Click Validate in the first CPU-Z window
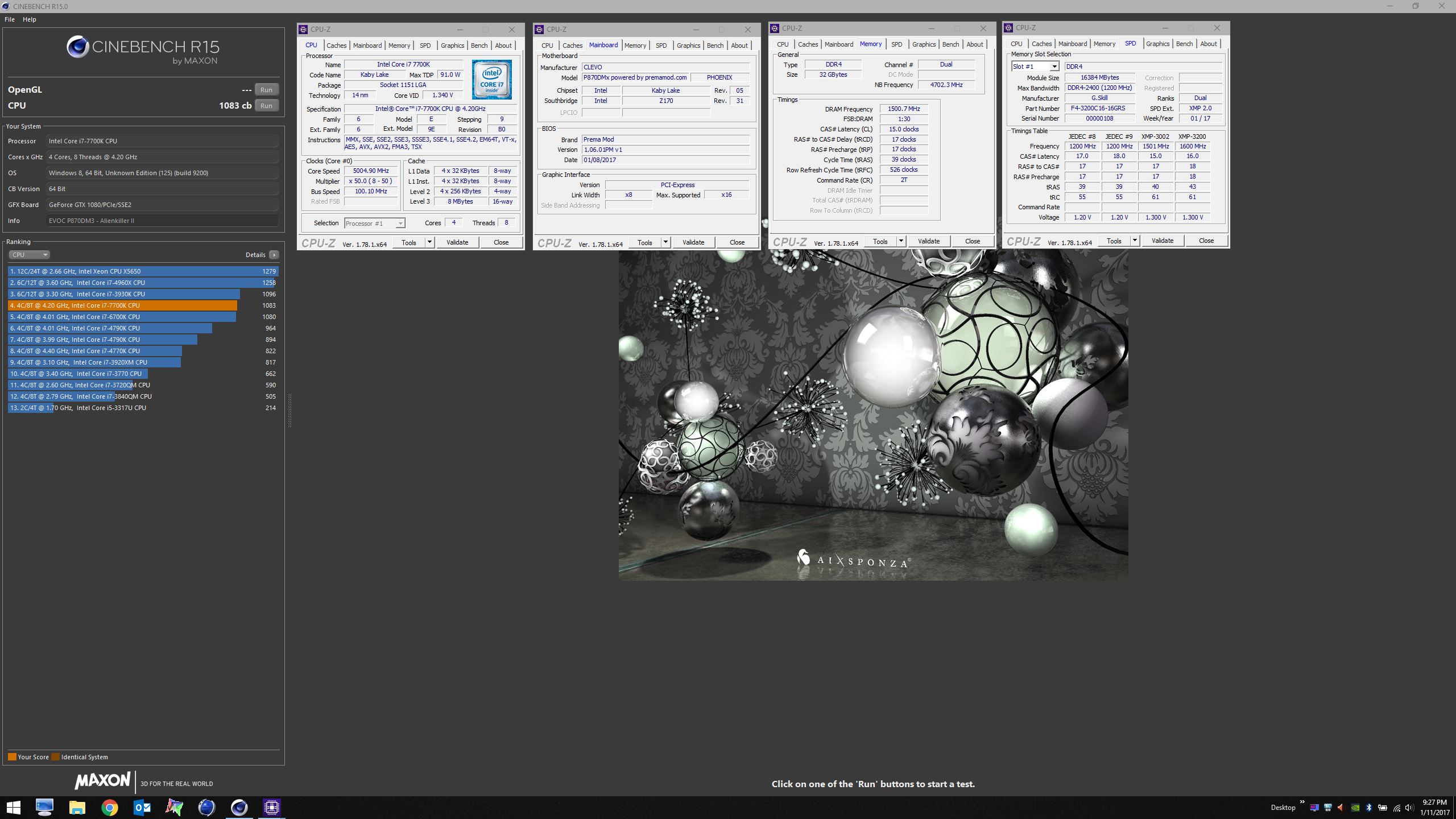The height and width of the screenshot is (819, 1456). [x=457, y=242]
